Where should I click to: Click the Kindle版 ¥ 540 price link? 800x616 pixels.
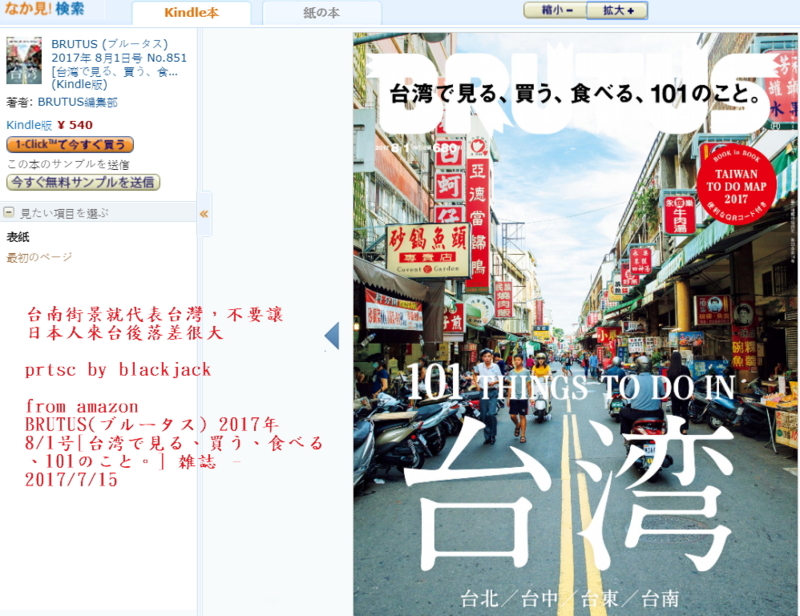tap(49, 125)
